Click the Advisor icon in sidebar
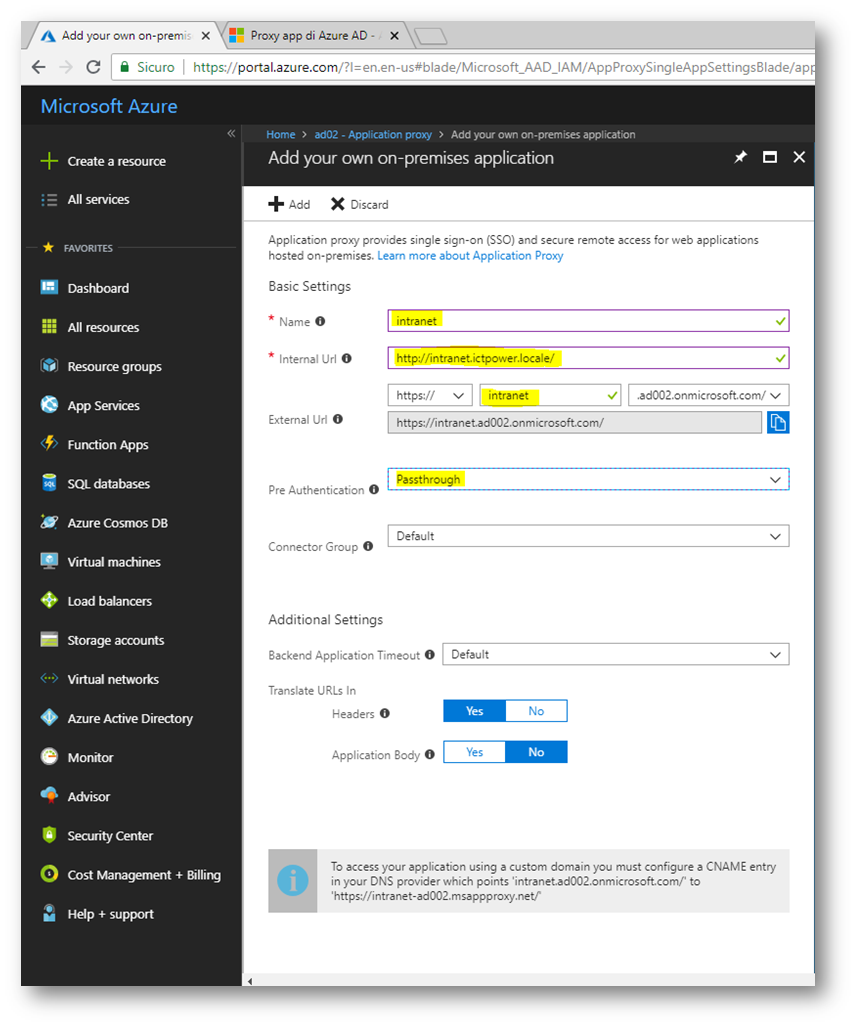This screenshot has height=1028, width=857. (x=49, y=795)
